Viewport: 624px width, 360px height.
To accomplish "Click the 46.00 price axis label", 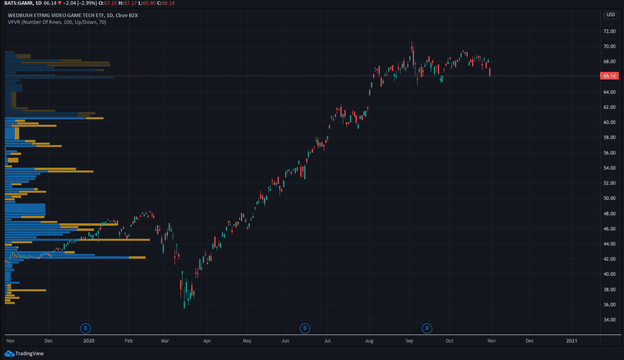I will pos(609,229).
